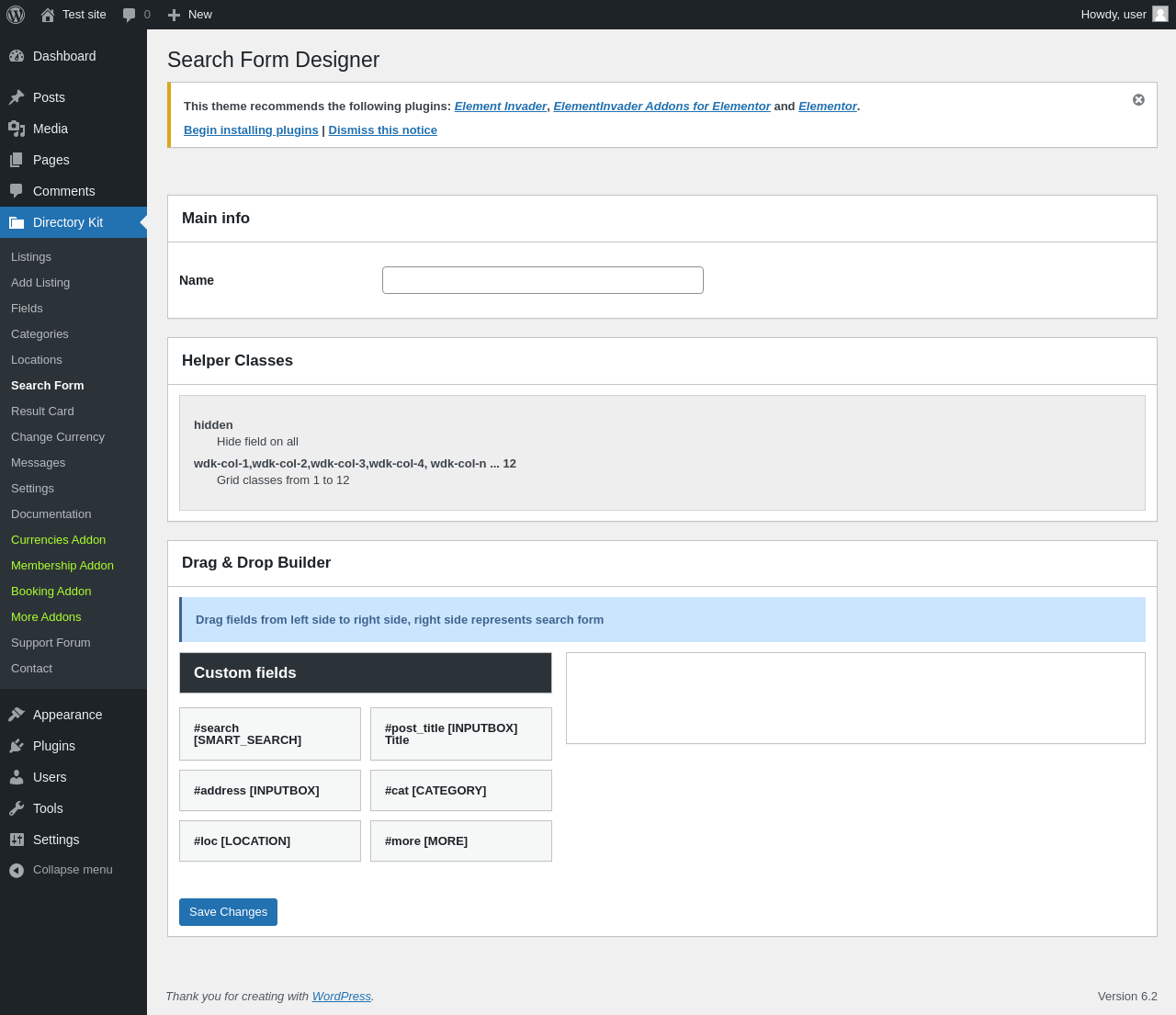Go to the Membership Addon page
Viewport: 1176px width, 1015px height.
tap(62, 566)
